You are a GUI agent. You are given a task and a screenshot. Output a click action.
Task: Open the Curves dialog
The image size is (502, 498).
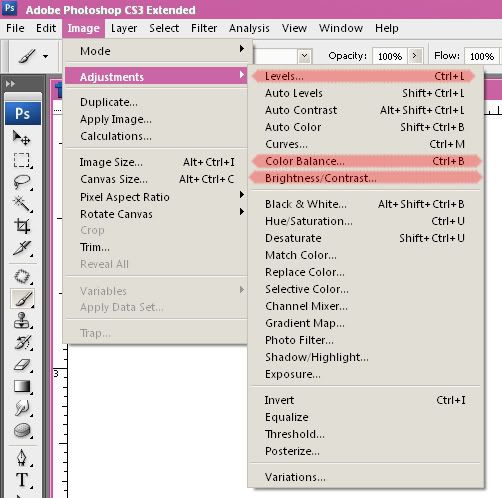click(x=365, y=144)
